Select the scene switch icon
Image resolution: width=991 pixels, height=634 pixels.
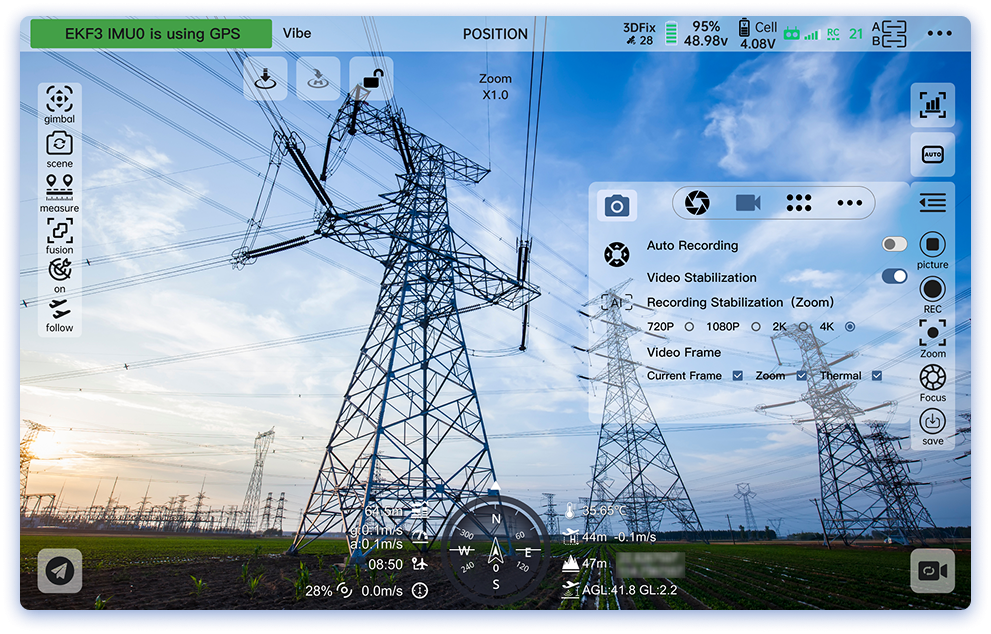pos(60,144)
